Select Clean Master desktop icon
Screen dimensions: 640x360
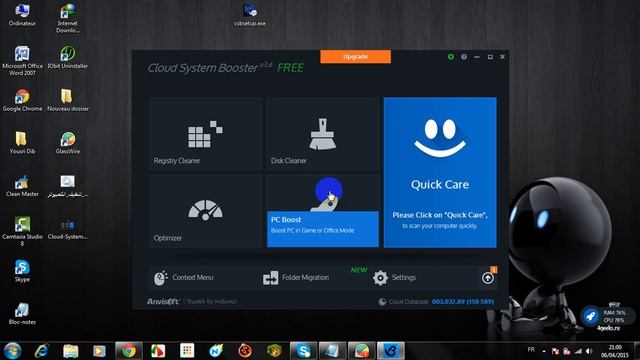coord(22,186)
